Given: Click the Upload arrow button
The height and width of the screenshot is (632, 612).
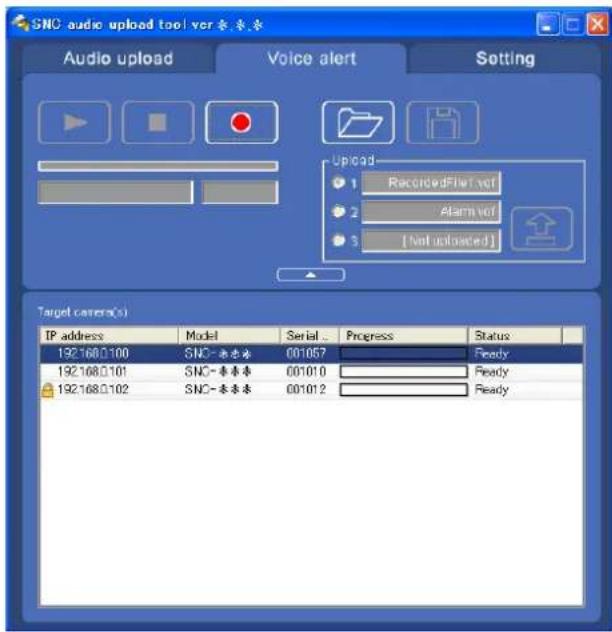Looking at the screenshot, I should 542,229.
